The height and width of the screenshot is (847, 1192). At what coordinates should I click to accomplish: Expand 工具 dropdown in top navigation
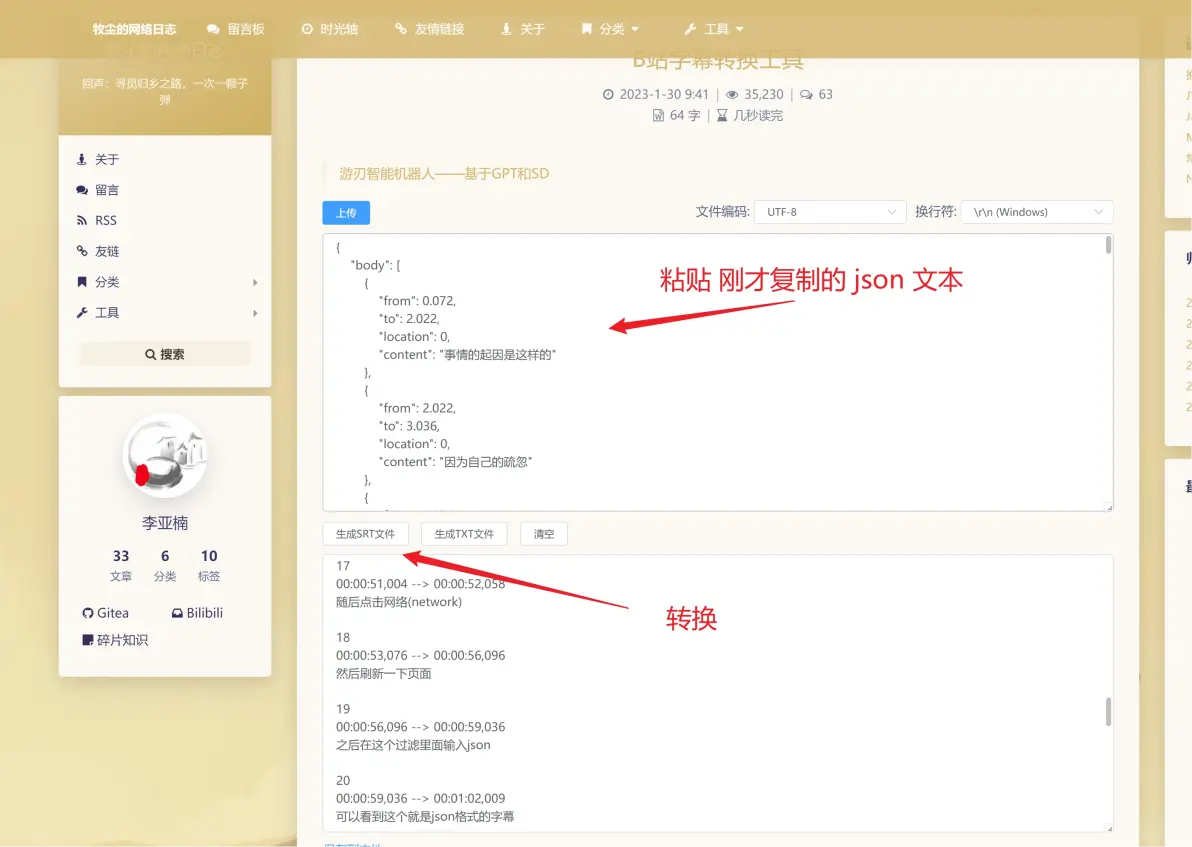click(714, 29)
